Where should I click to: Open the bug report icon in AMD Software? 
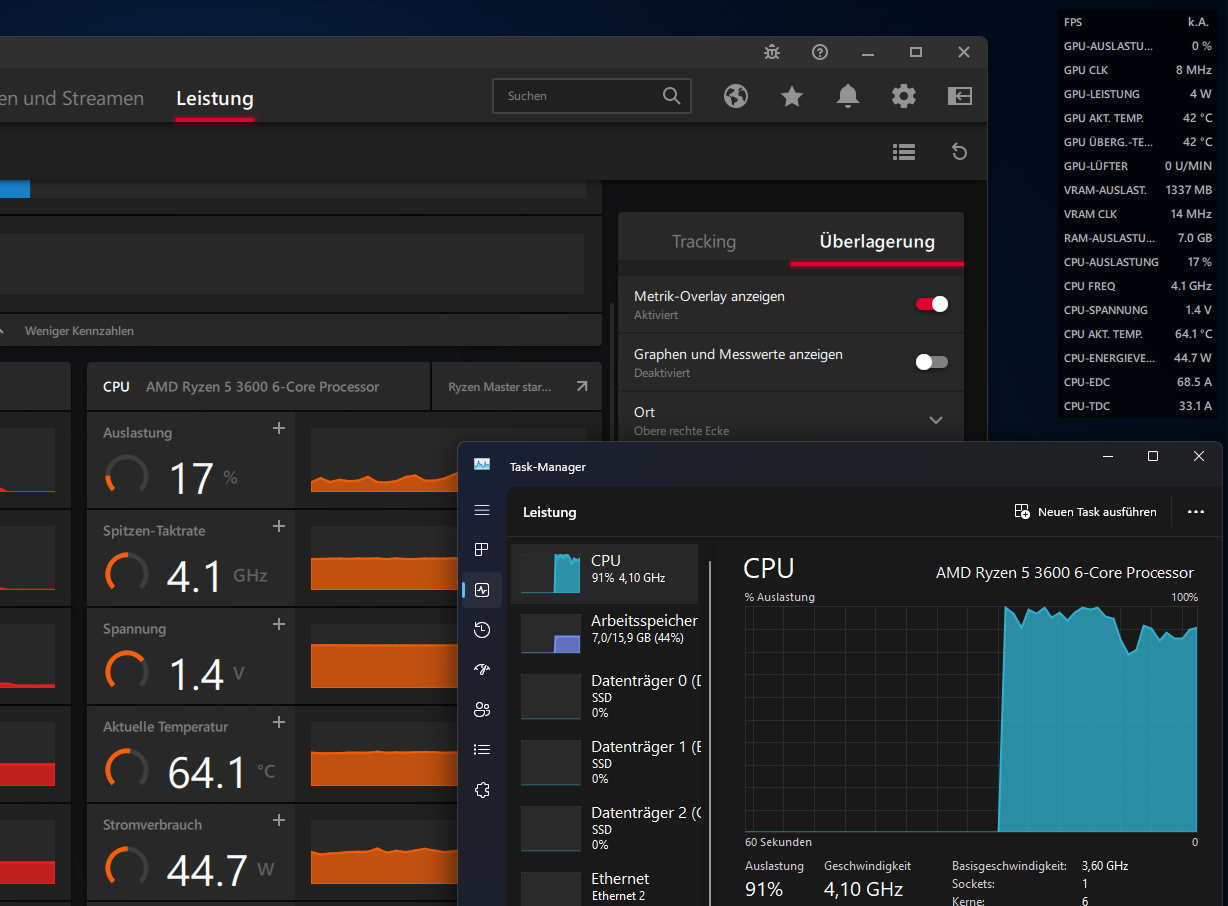772,52
